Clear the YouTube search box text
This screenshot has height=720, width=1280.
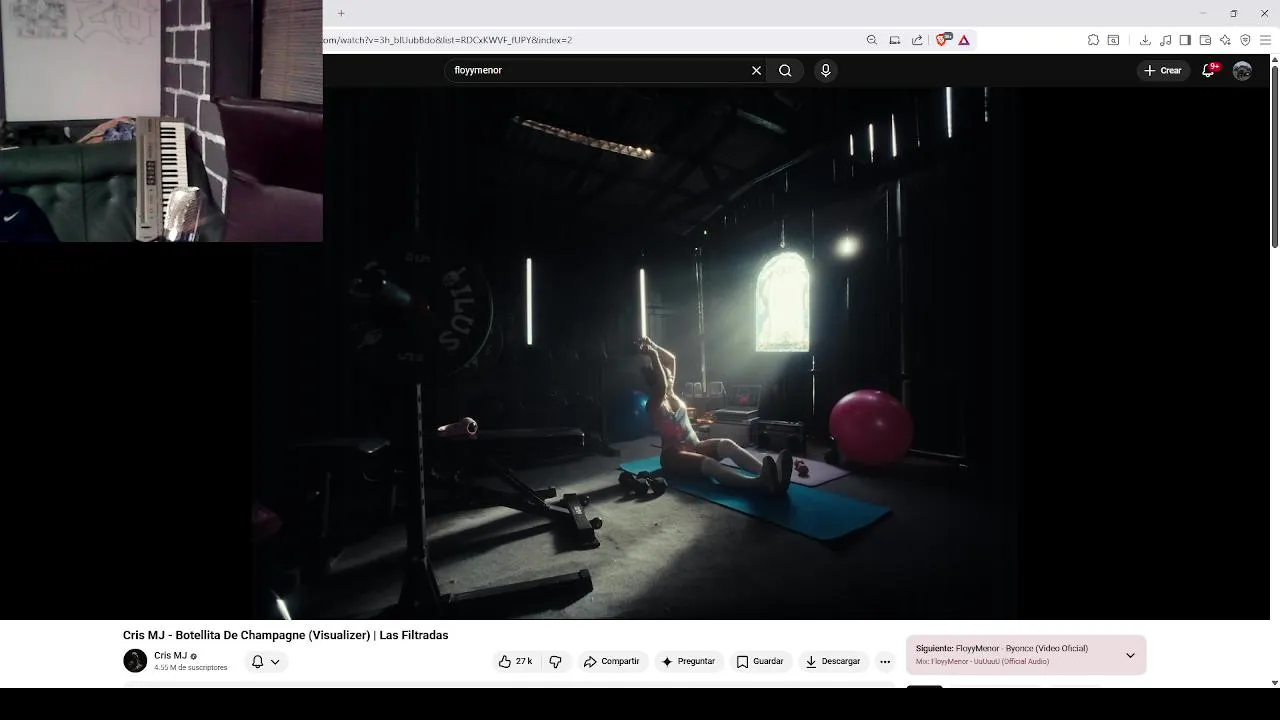(756, 70)
